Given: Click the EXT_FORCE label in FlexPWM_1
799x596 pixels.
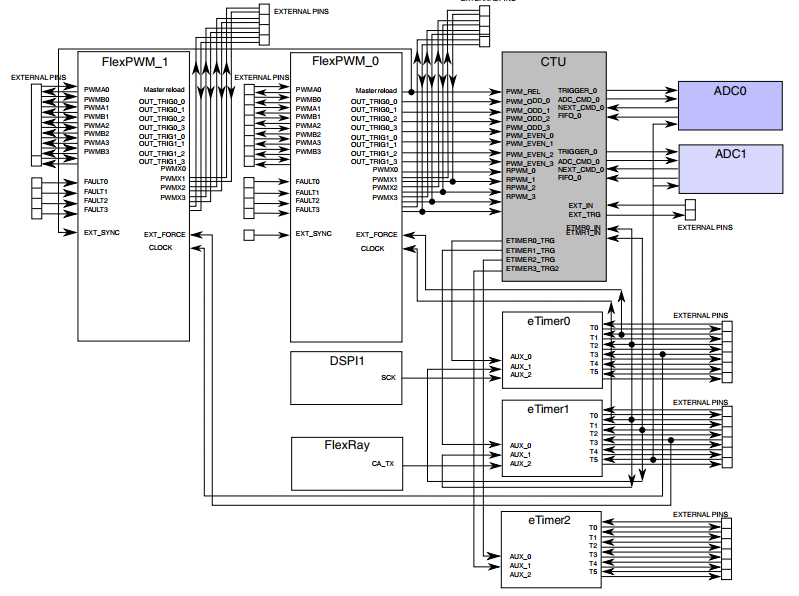Looking at the screenshot, I should 164,234.
